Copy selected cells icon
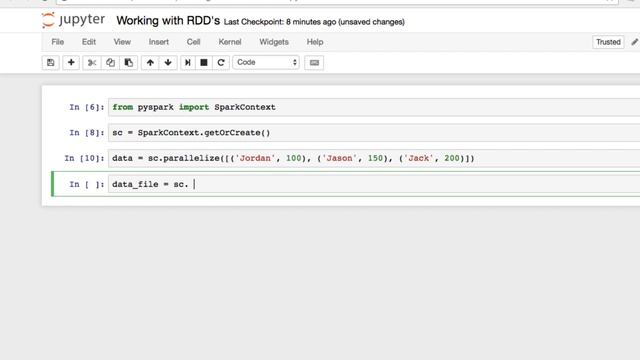This screenshot has height=360, width=640. 110,62
